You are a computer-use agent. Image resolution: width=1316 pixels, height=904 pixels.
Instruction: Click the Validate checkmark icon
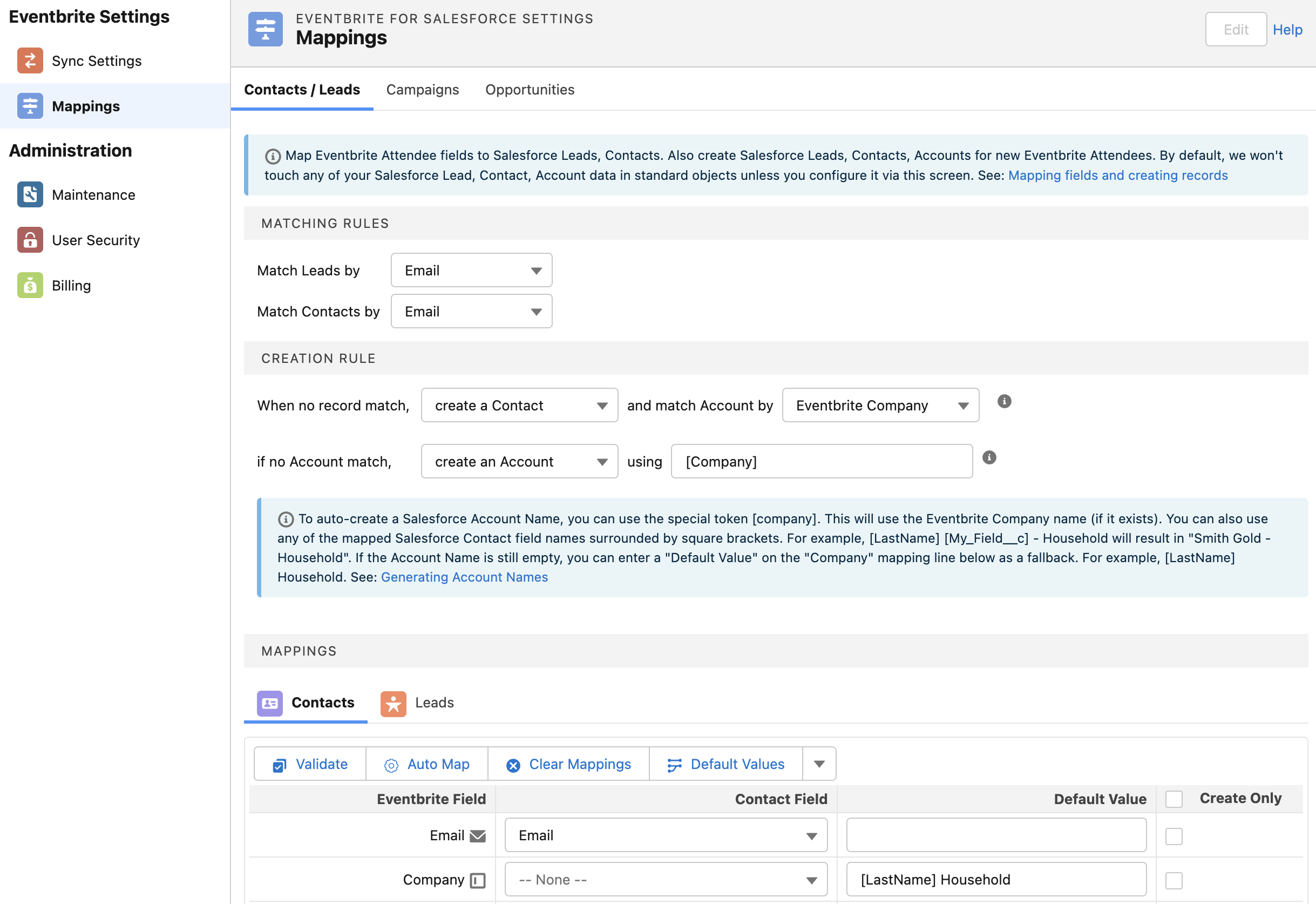tap(280, 765)
